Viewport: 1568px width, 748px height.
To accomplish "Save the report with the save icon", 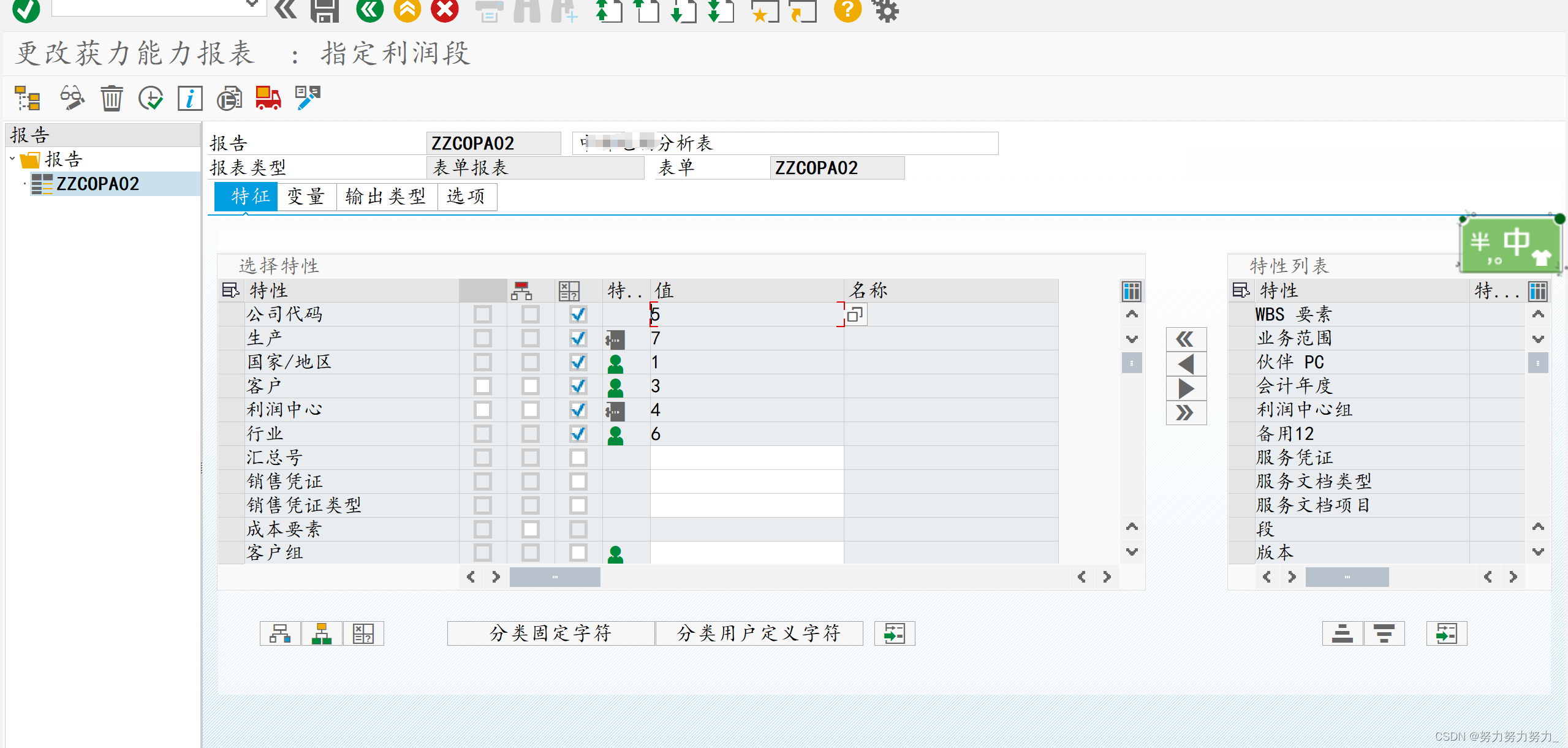I will tap(324, 10).
